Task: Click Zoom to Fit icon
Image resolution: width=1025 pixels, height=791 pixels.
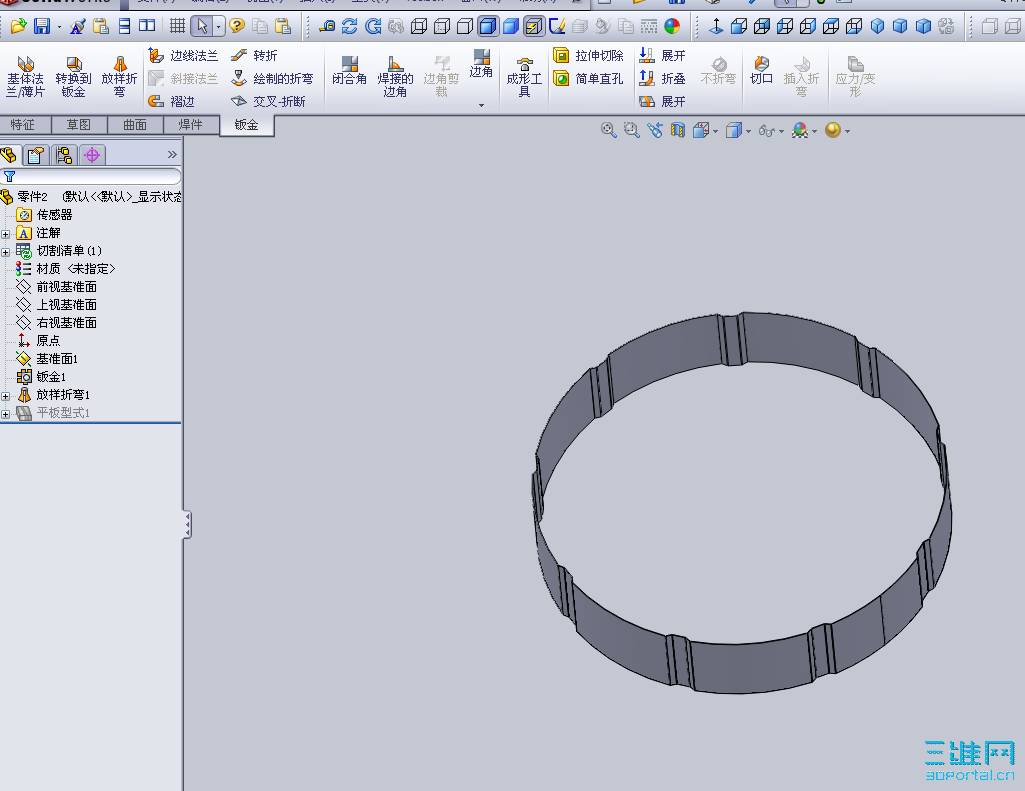Action: (609, 130)
